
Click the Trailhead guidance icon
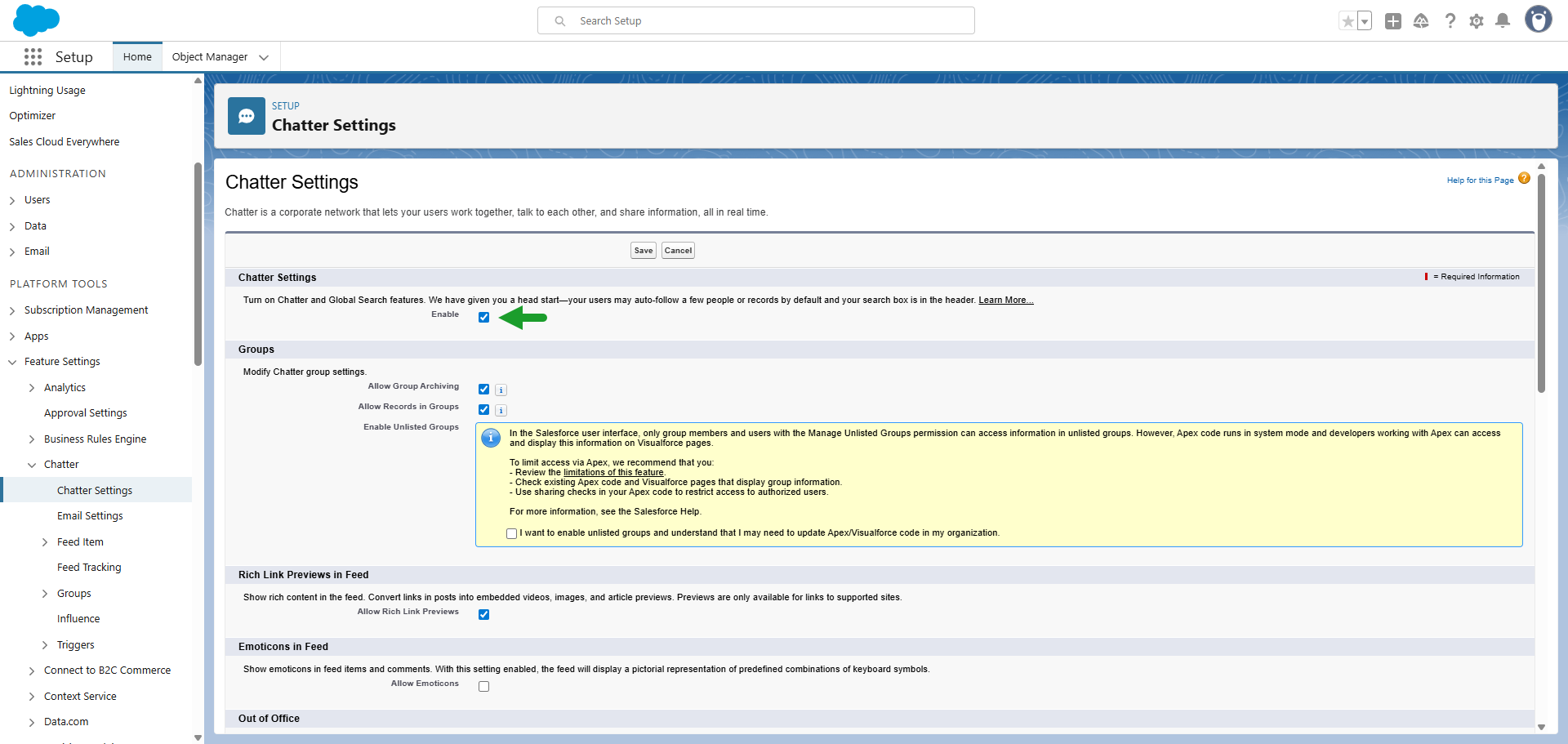point(1421,21)
